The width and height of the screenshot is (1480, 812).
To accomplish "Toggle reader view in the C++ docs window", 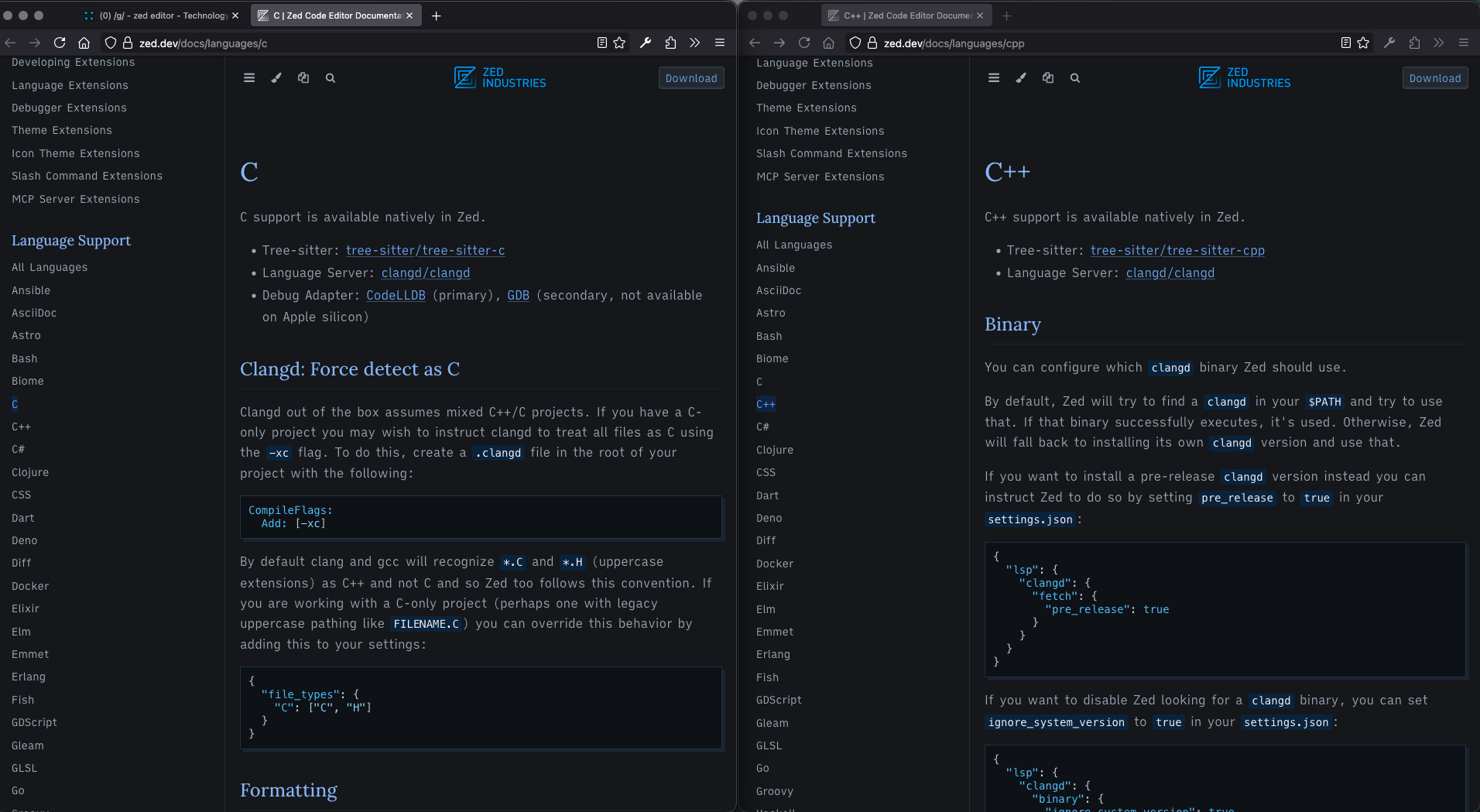I will 1346,43.
